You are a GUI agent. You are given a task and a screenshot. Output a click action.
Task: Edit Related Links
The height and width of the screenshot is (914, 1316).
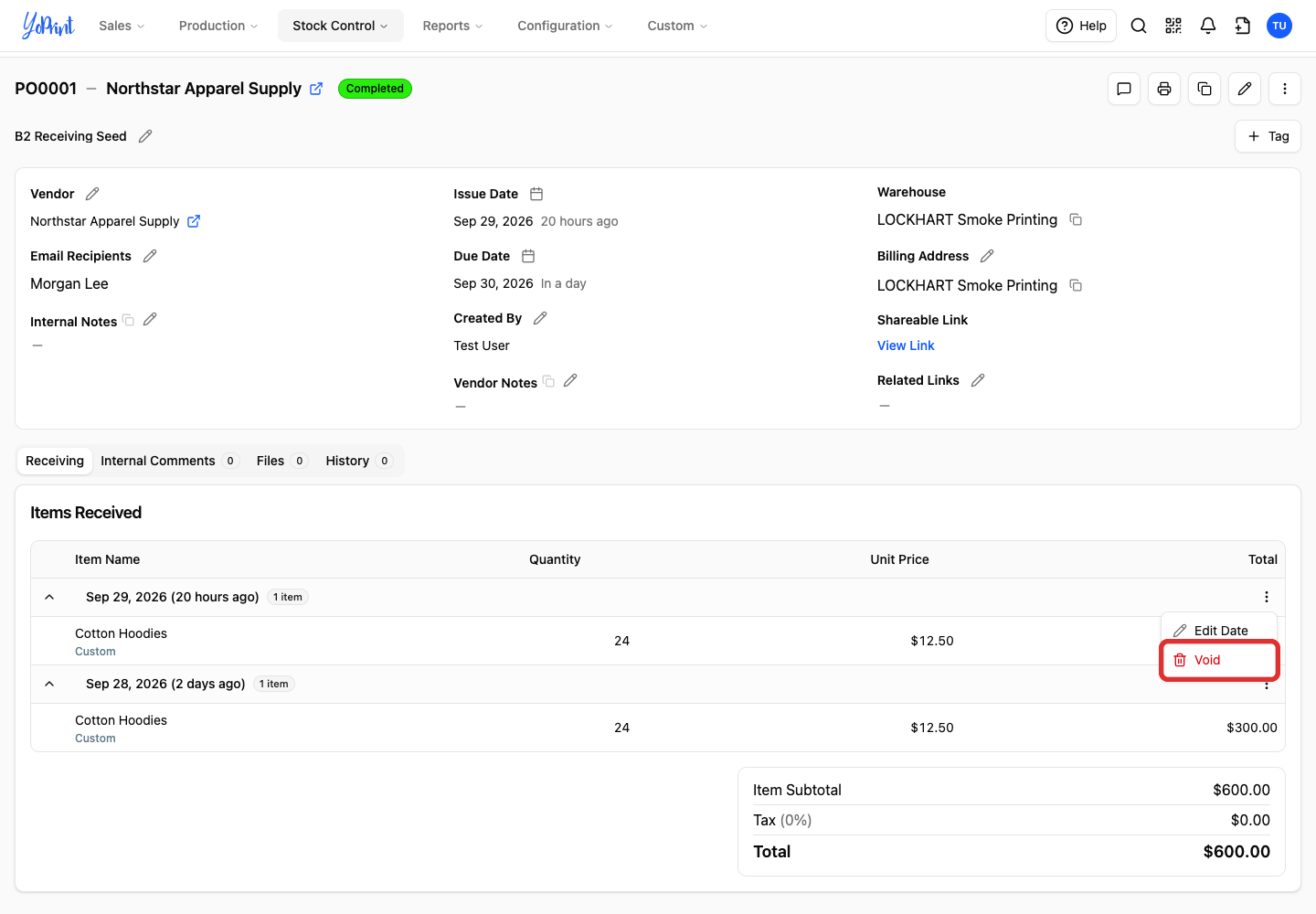tap(978, 380)
